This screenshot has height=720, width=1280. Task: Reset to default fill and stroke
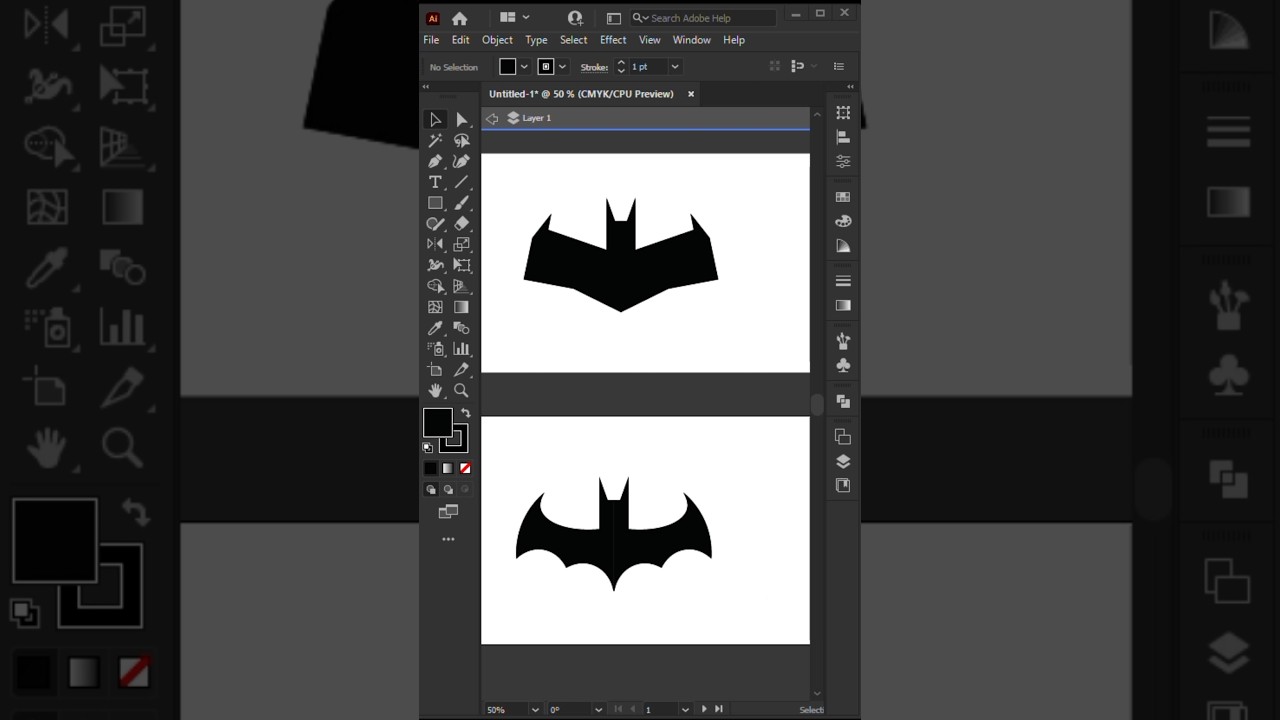427,447
